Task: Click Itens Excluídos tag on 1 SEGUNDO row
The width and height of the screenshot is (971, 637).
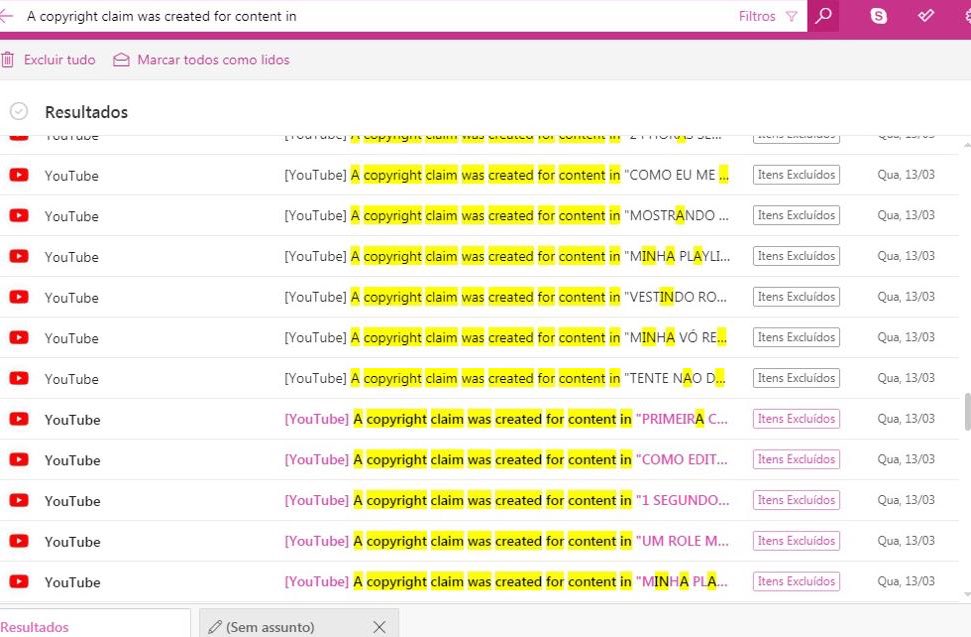Action: point(796,500)
